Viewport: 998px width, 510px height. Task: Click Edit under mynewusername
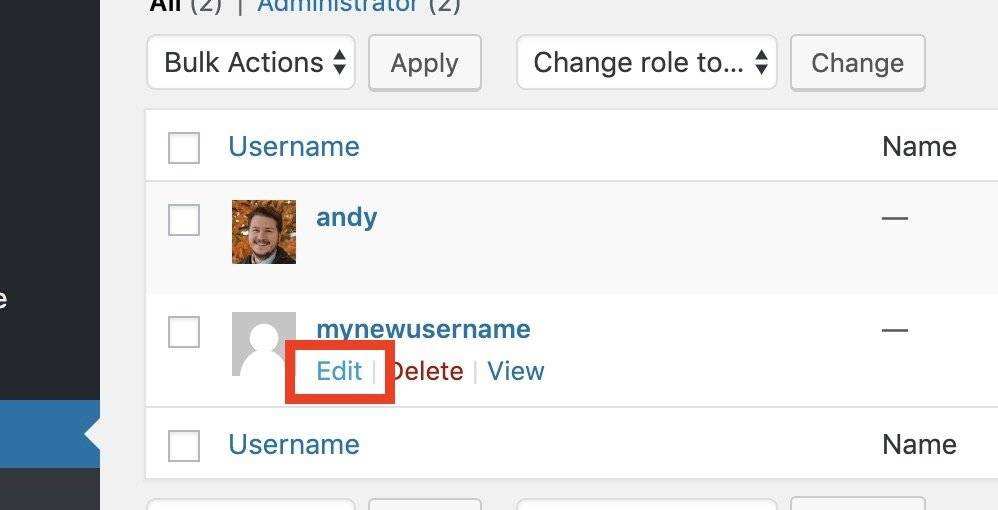(x=338, y=371)
